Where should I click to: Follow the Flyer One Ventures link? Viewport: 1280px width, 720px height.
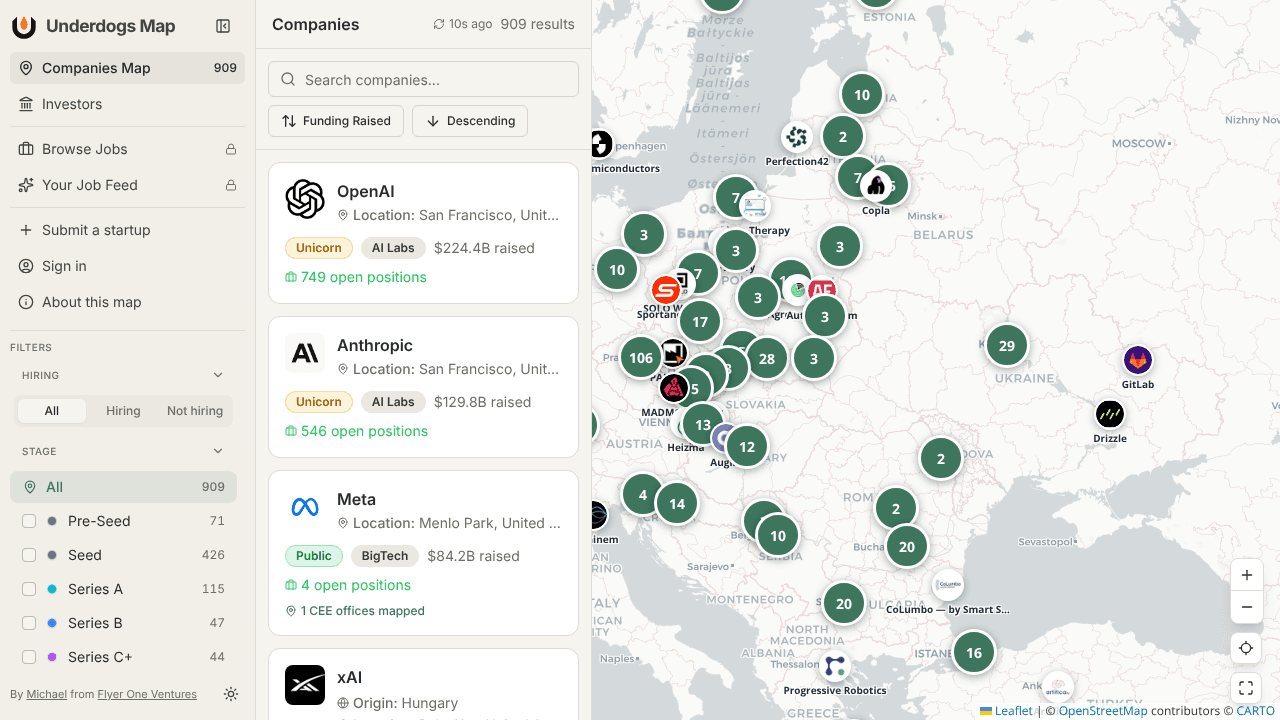[147, 694]
